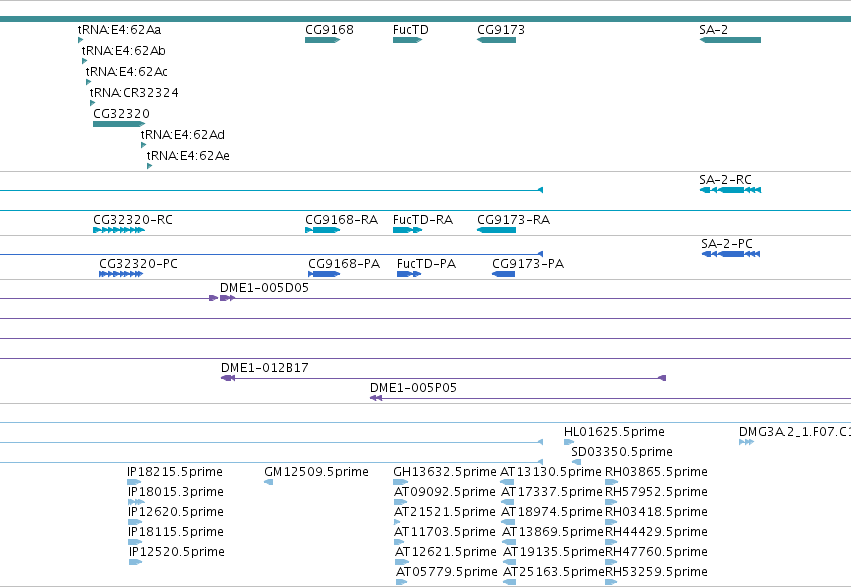Select RH03418.5prime EST label

tap(657, 512)
